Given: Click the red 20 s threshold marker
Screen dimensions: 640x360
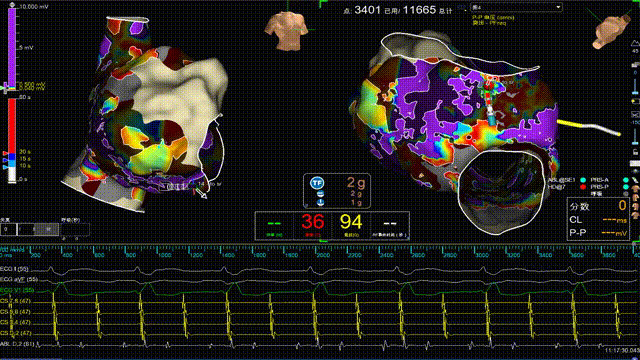Looking at the screenshot, I should click(5, 153).
